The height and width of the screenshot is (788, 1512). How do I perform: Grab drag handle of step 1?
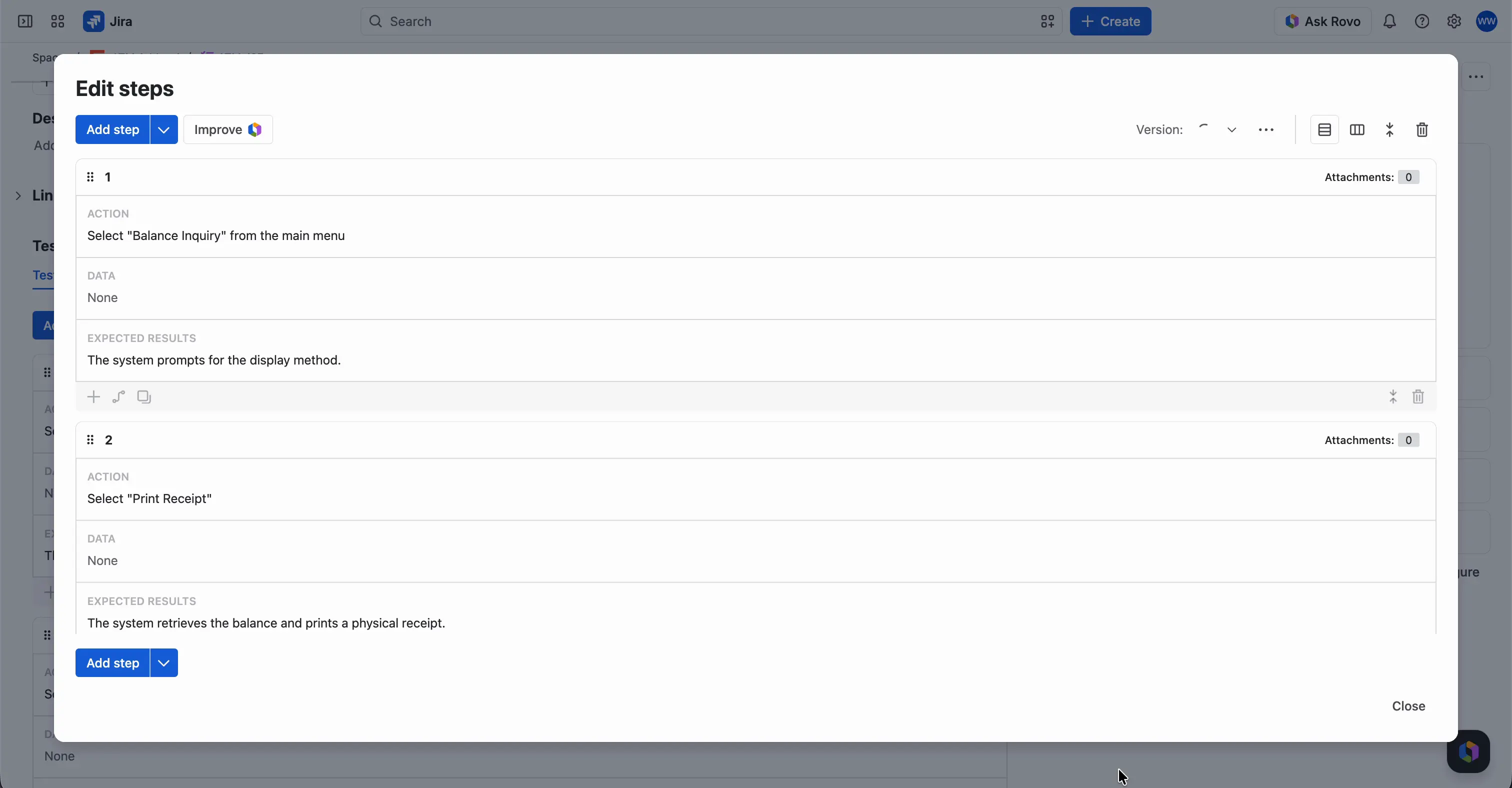tap(90, 177)
